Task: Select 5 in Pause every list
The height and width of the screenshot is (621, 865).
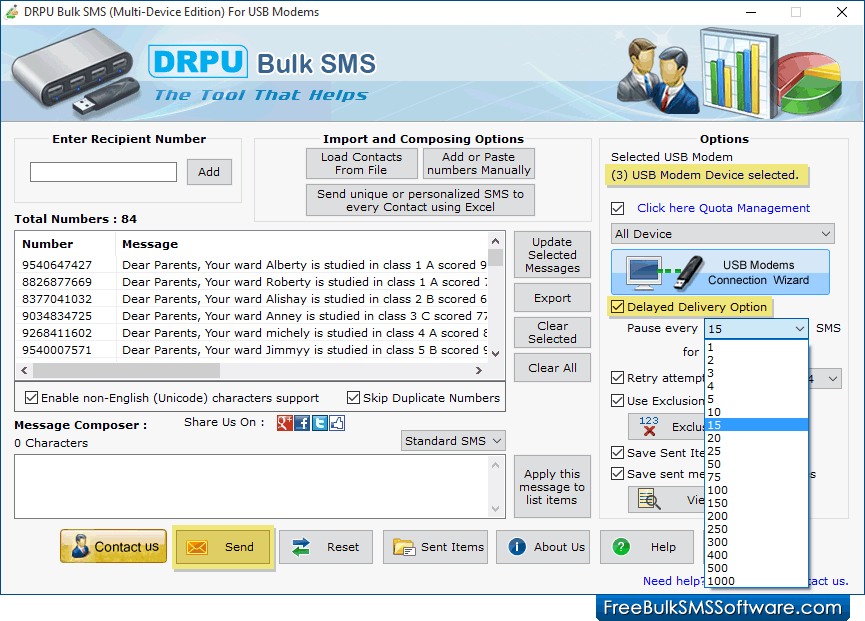Action: pyautogui.click(x=756, y=399)
